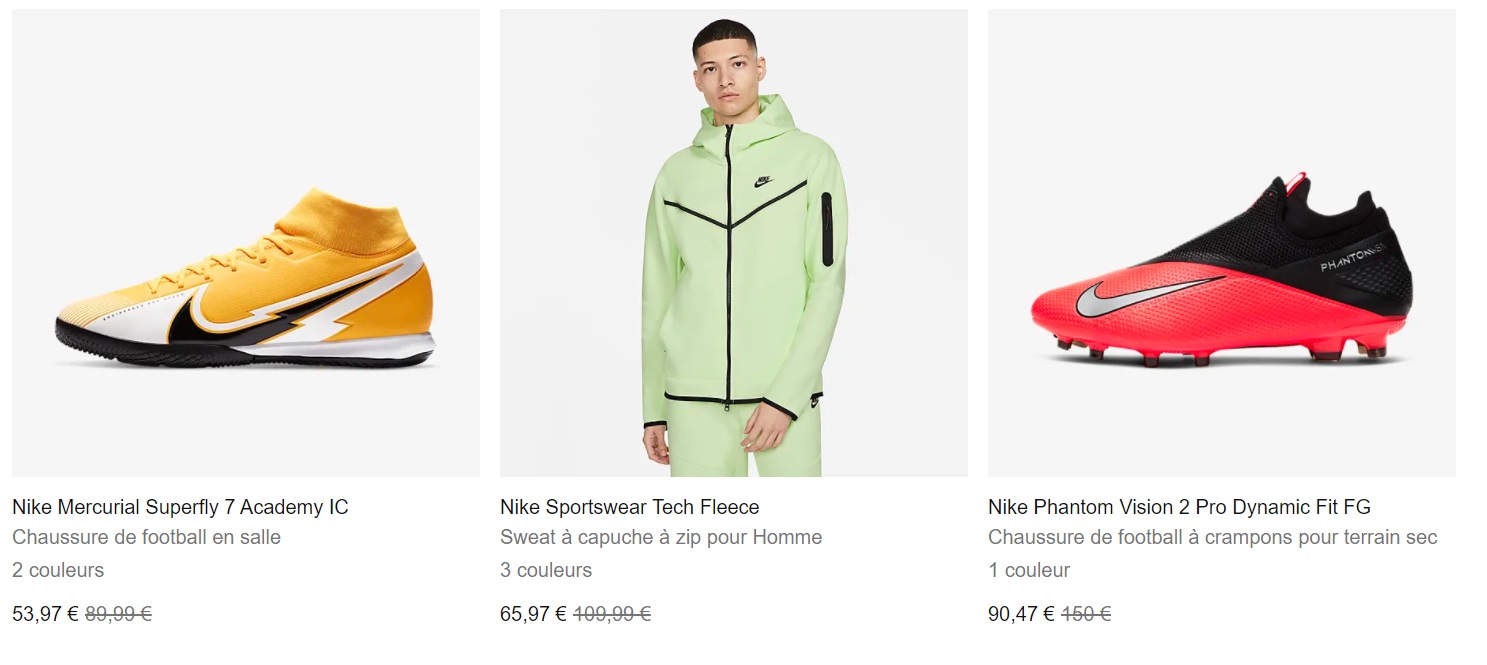Click the Nike Phantom Vision 2 Pro title
The image size is (1487, 665).
[x=1179, y=507]
